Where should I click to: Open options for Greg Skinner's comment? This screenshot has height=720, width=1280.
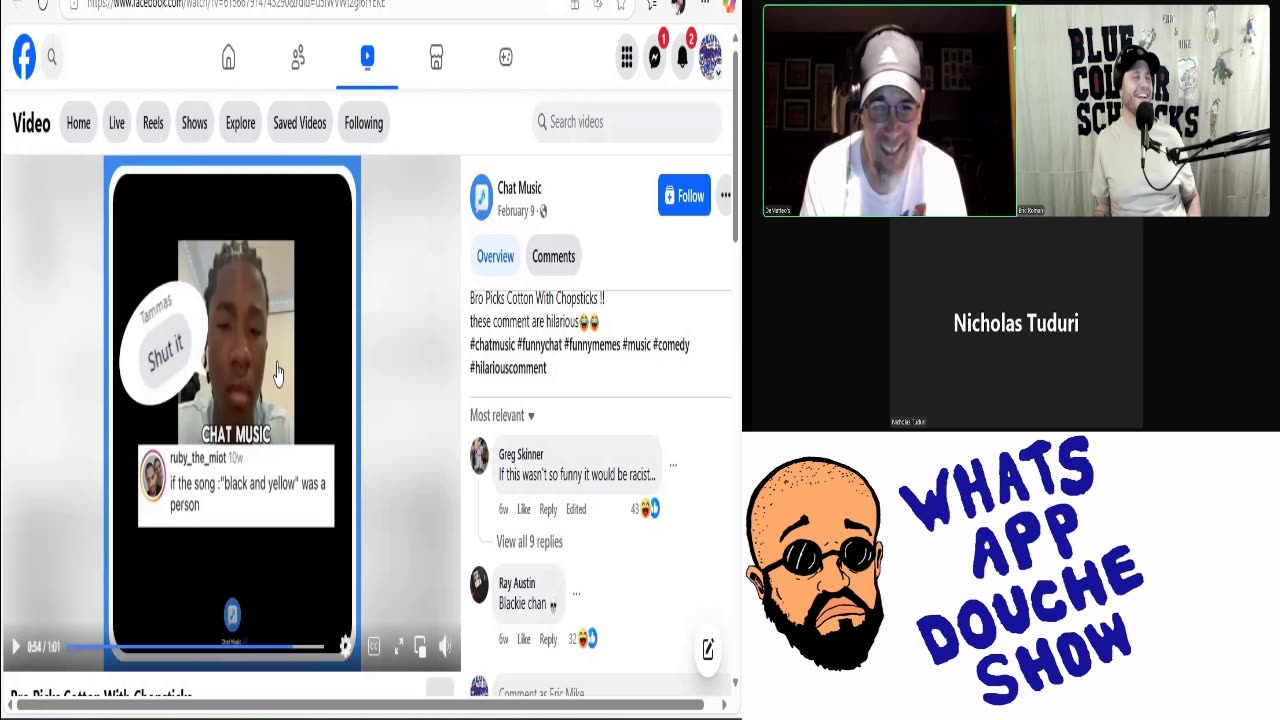point(673,465)
